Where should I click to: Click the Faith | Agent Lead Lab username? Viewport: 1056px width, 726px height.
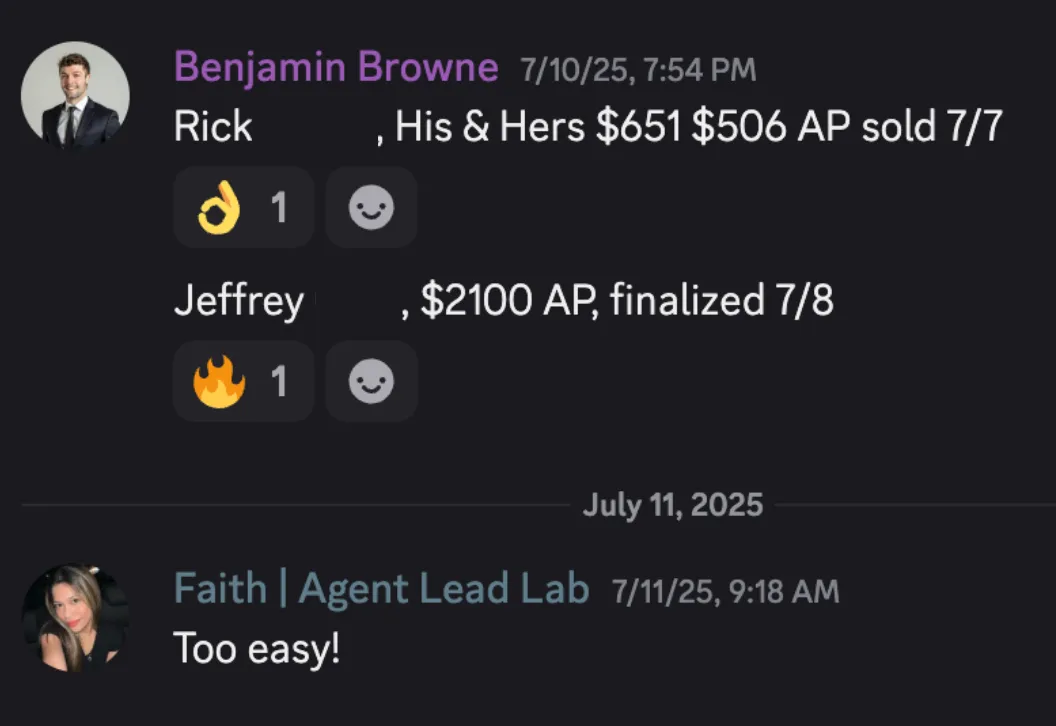coord(382,589)
